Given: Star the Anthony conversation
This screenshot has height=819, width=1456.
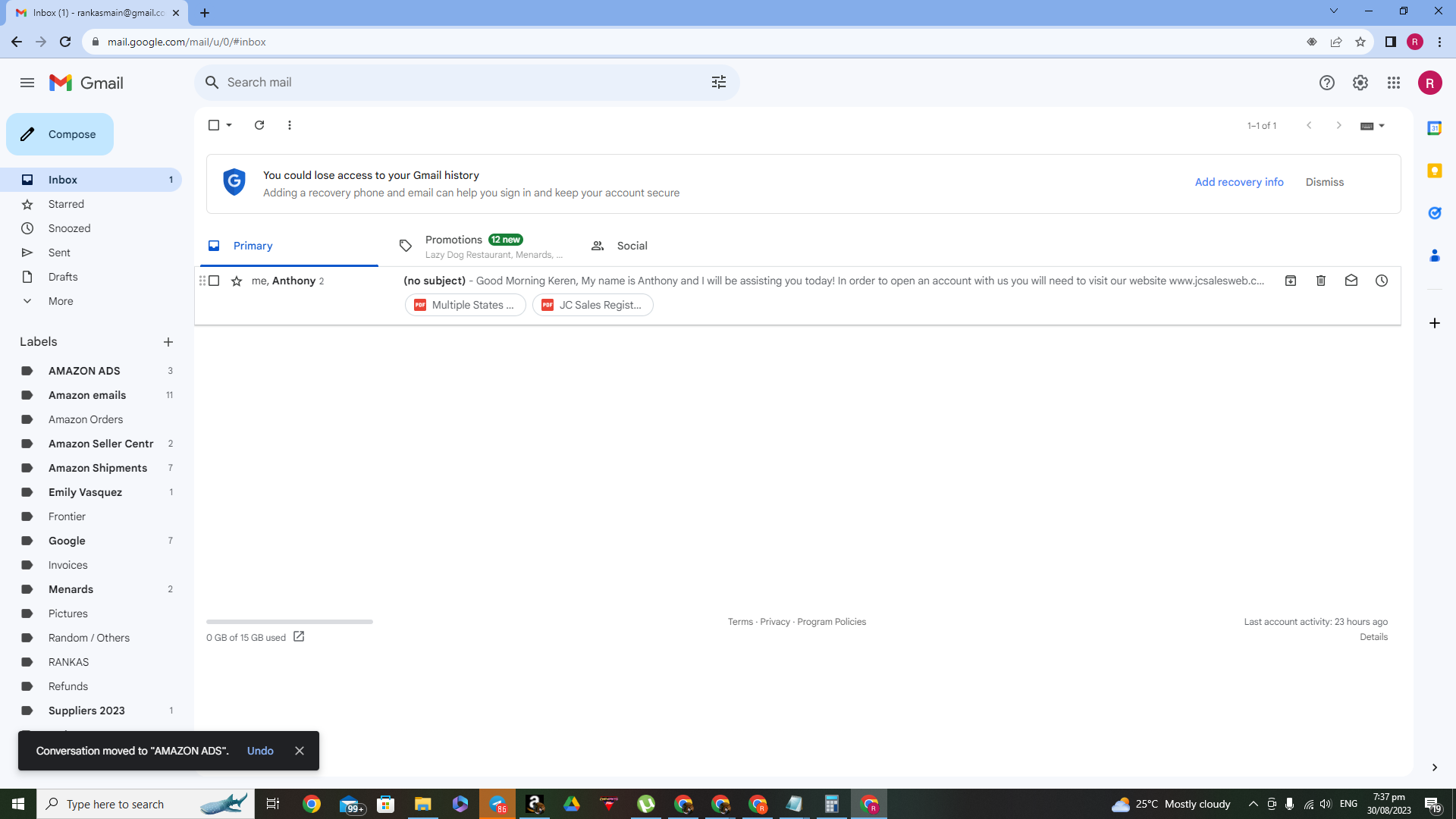Looking at the screenshot, I should 237,281.
